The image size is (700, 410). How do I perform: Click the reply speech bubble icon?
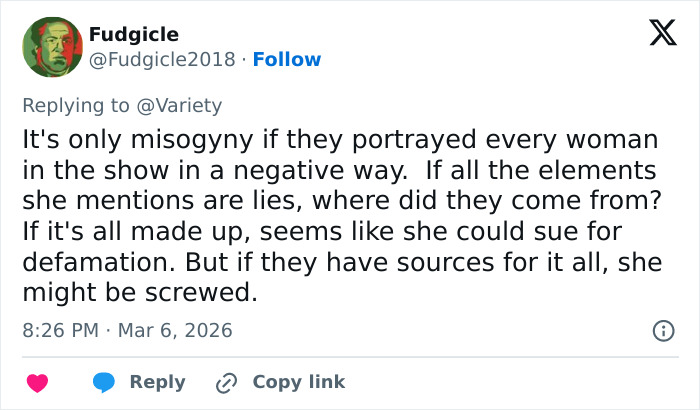(105, 382)
